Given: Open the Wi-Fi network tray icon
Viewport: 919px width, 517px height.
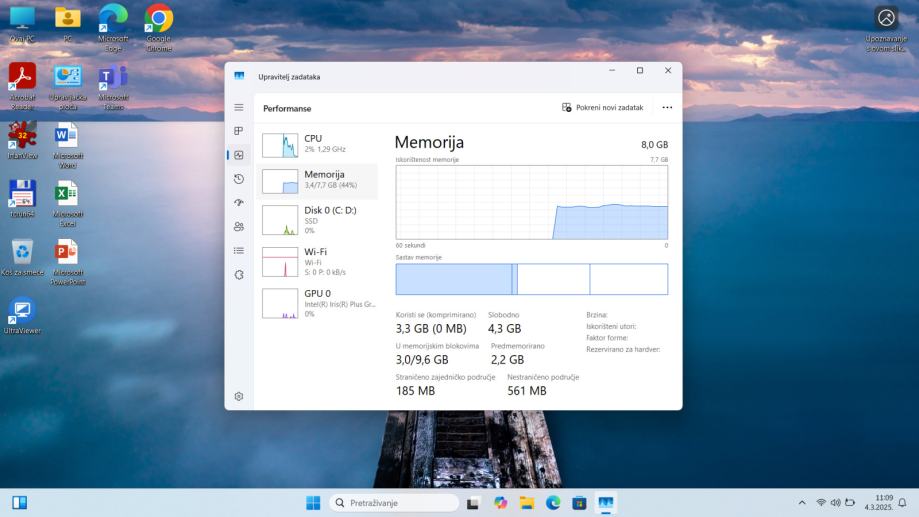Looking at the screenshot, I should tap(821, 503).
